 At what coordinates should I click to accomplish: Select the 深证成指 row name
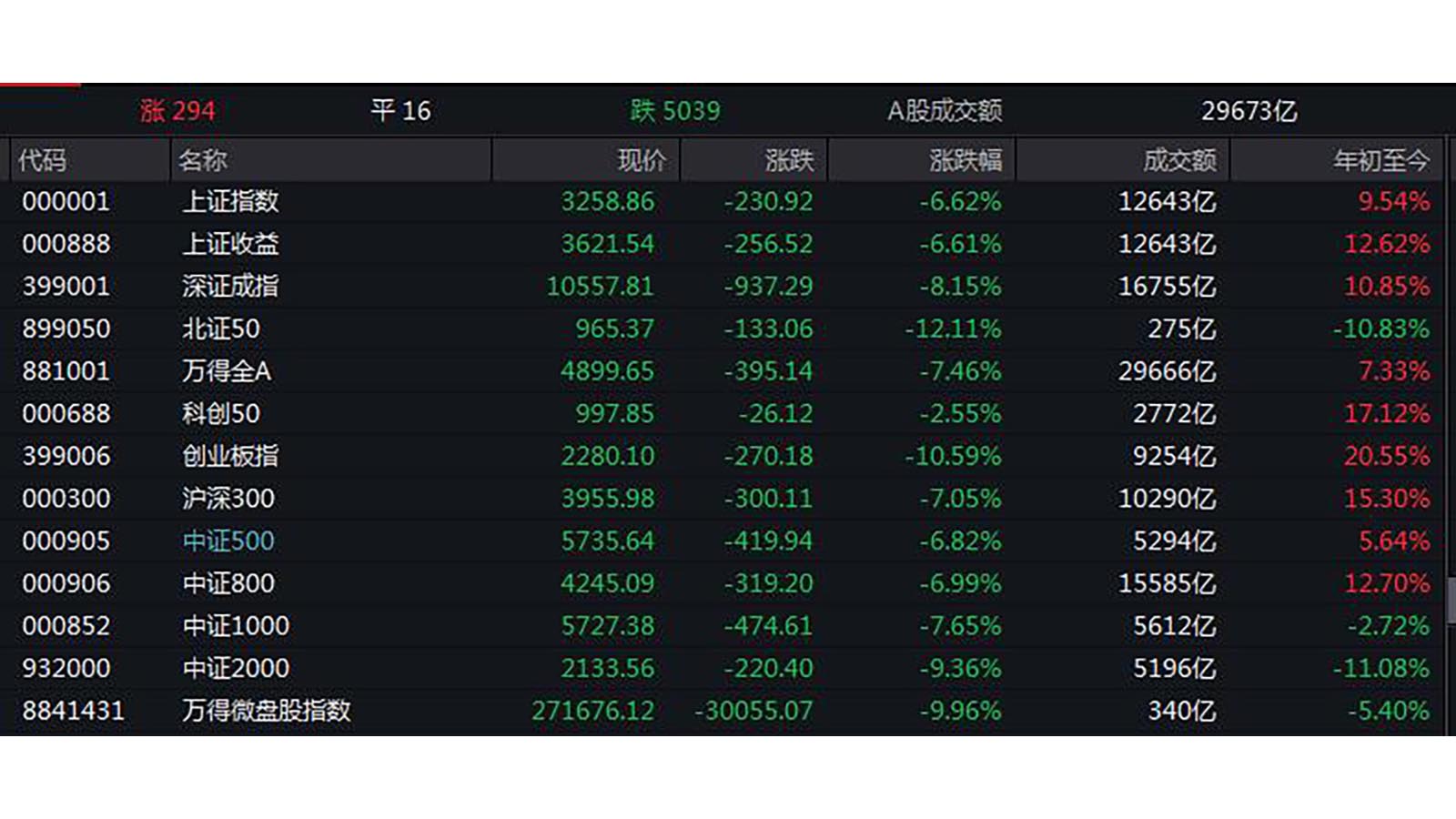(230, 286)
